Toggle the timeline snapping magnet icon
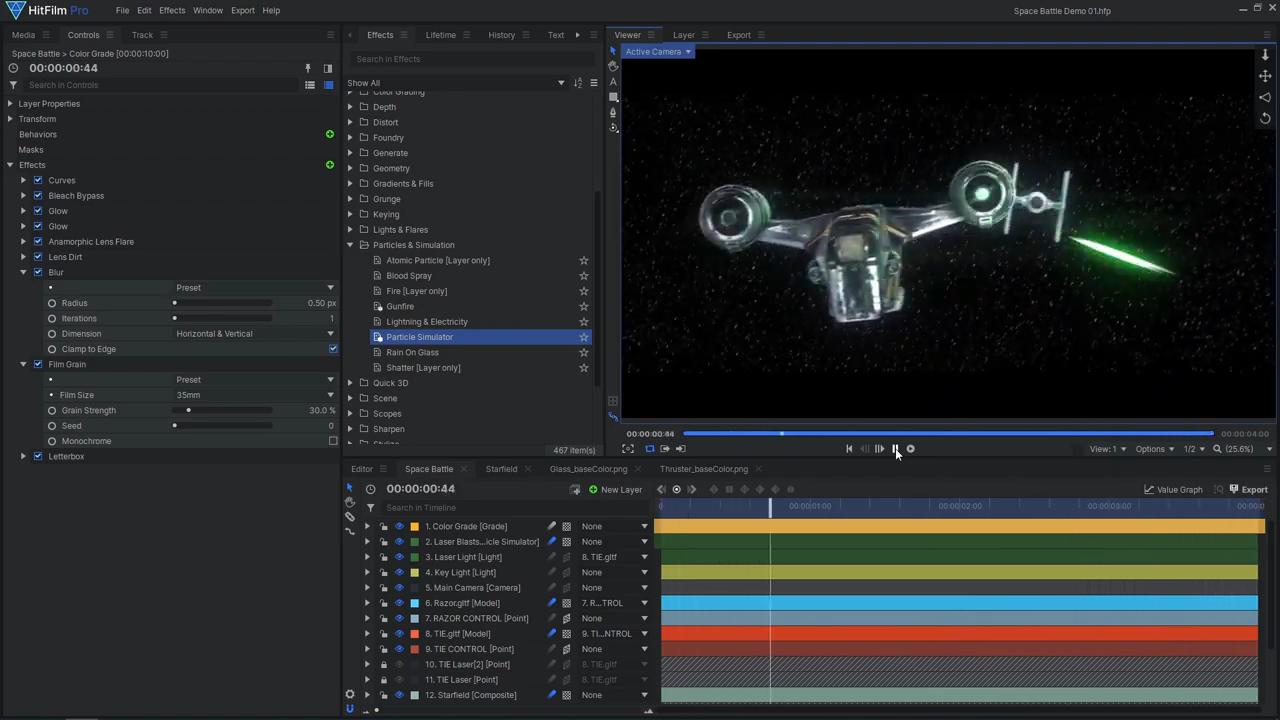The image size is (1280, 720). coord(349,708)
